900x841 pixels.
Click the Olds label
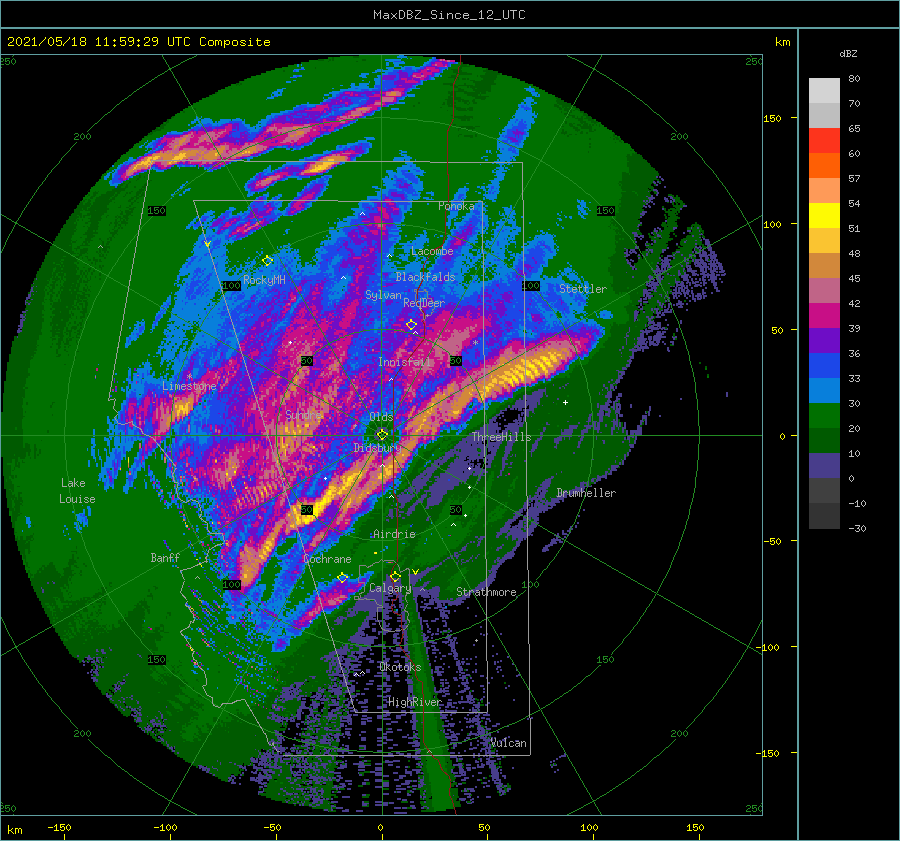(381, 416)
